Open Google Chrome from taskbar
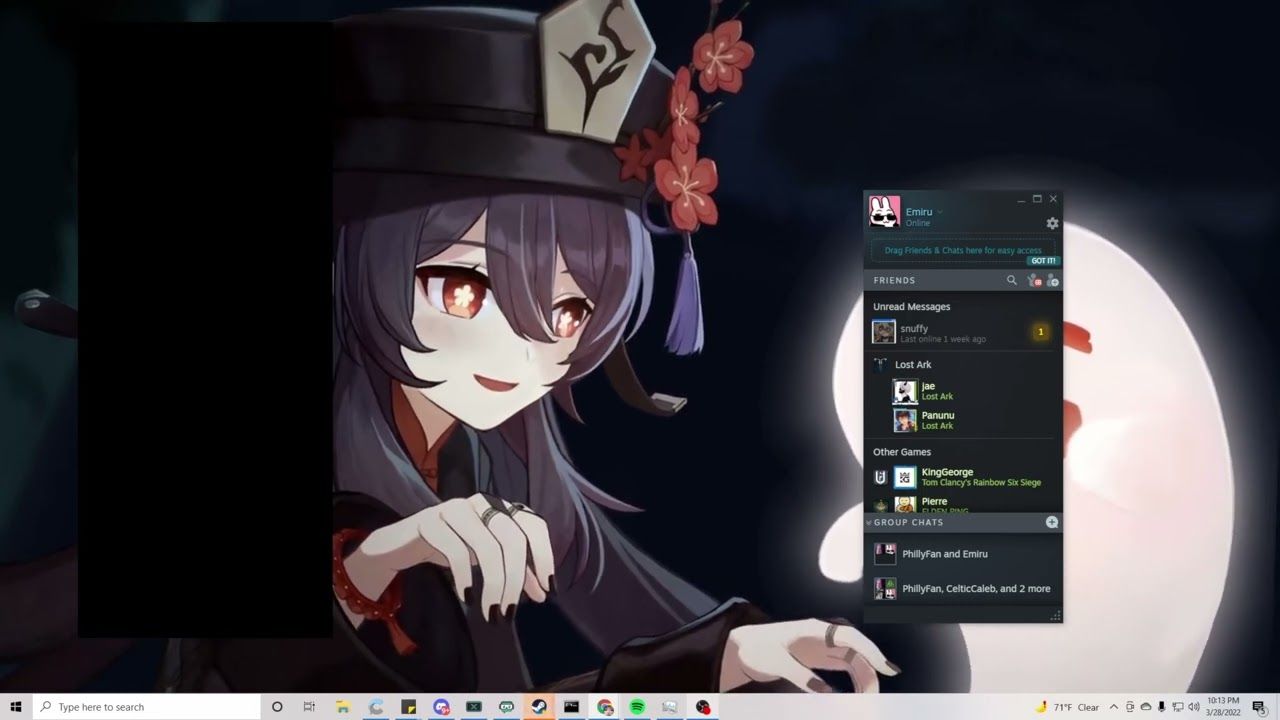This screenshot has width=1280, height=720. (605, 707)
